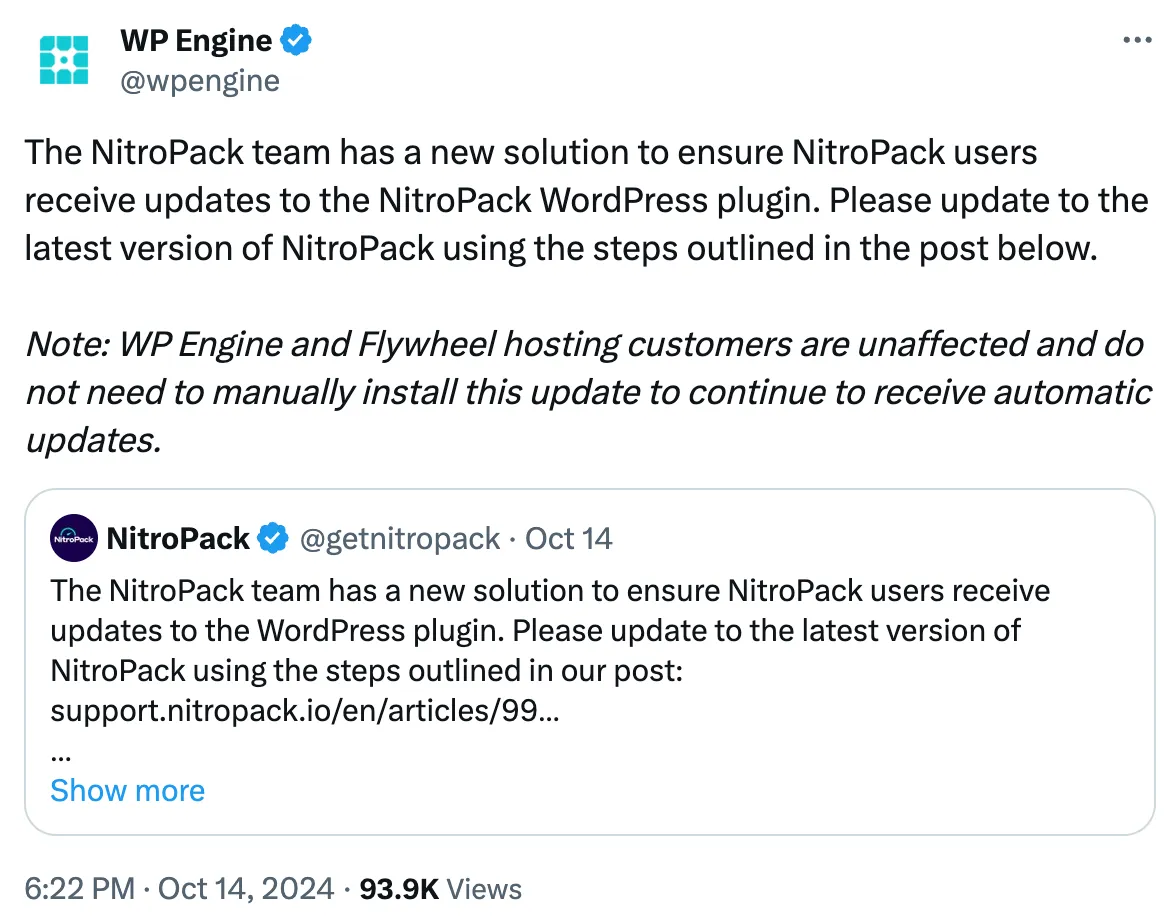Click the @getnitropack handle
This screenshot has width=1174, height=922.
(399, 539)
